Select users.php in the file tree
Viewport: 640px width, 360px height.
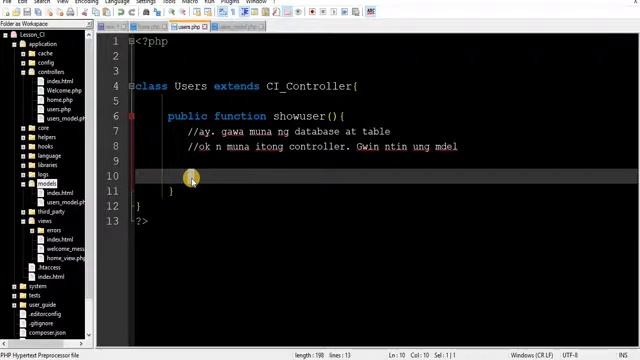(59, 109)
